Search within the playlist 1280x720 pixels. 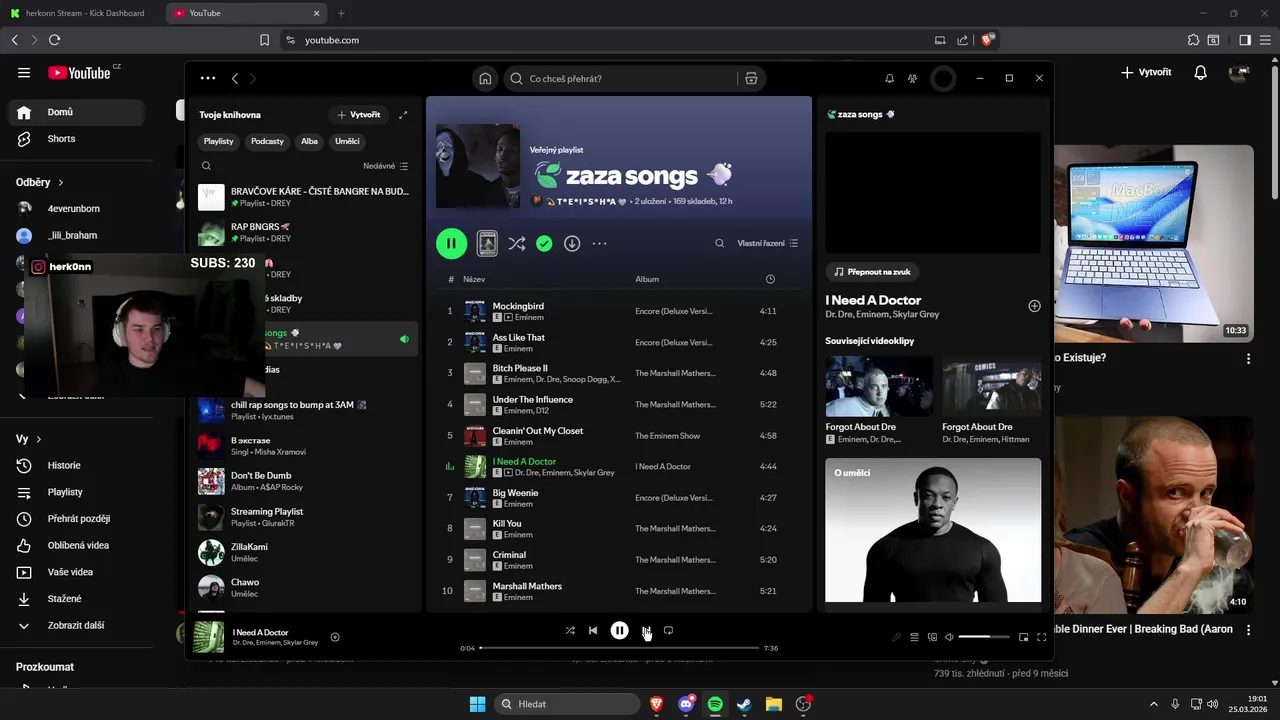719,243
